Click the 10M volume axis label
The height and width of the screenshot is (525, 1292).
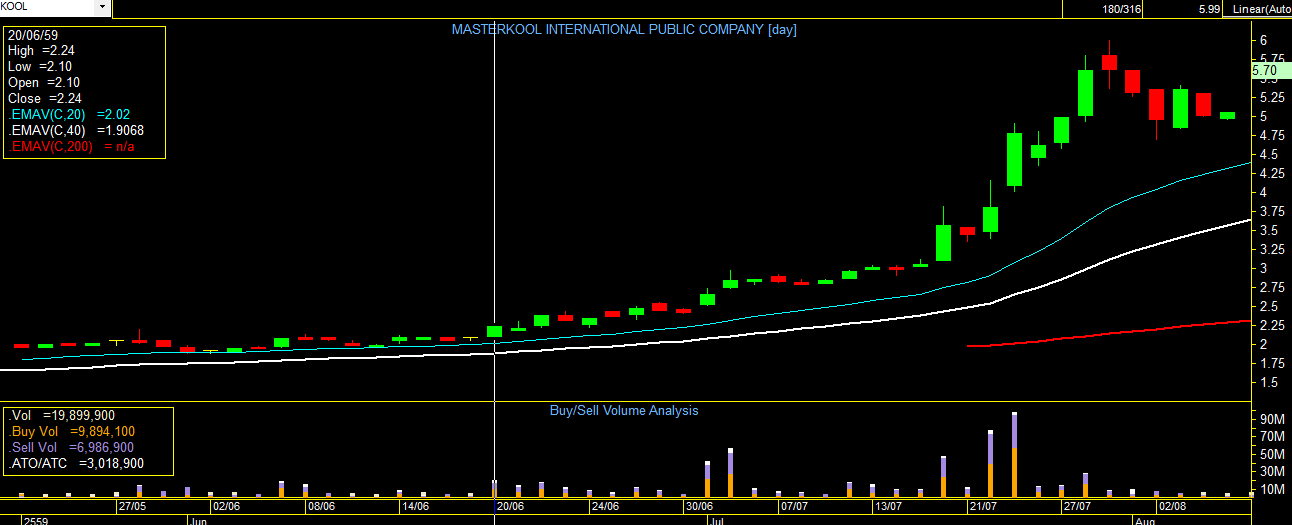pyautogui.click(x=1272, y=489)
